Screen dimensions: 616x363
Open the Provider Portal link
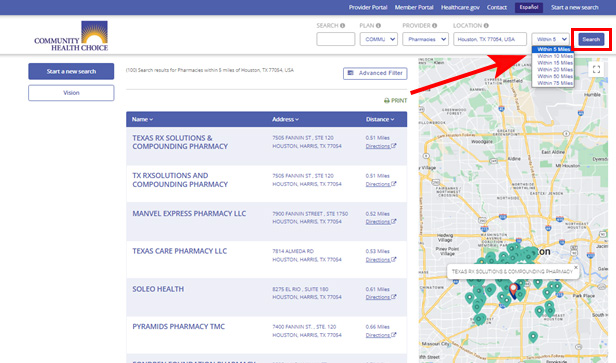point(368,7)
